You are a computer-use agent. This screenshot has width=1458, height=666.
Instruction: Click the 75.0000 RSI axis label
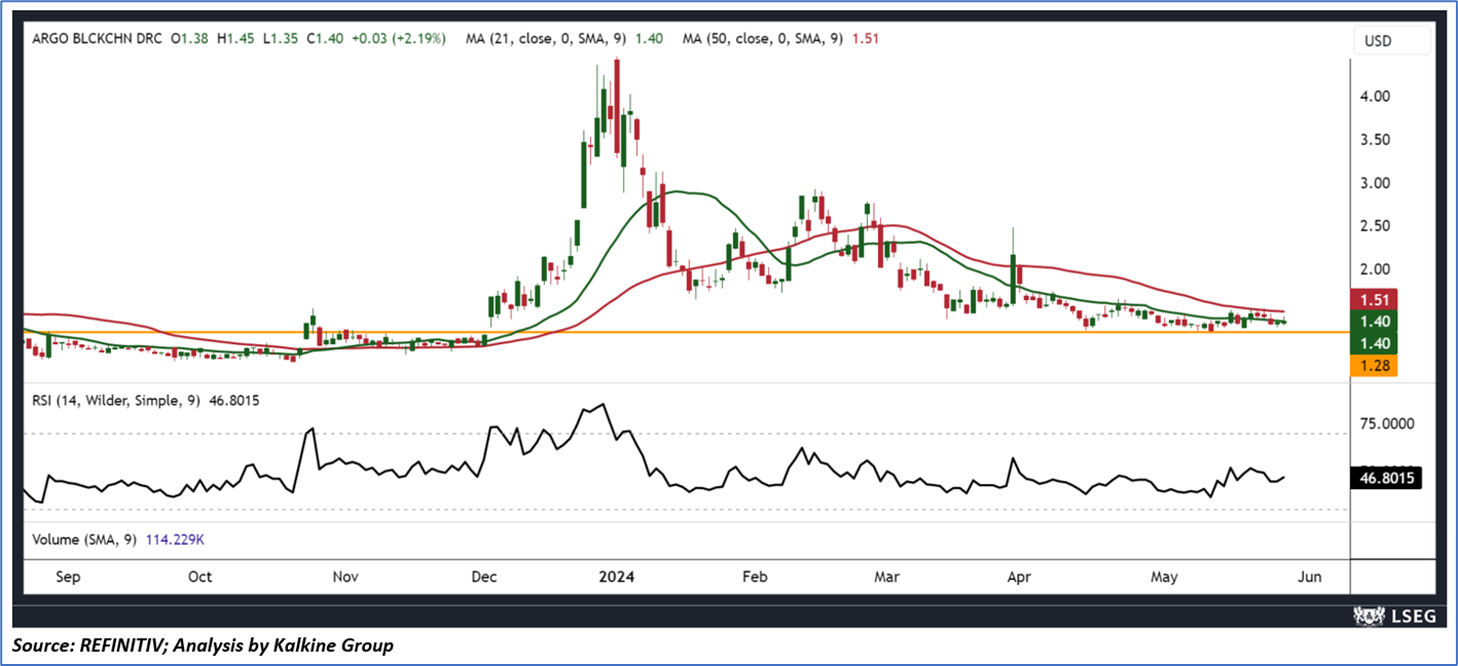click(1385, 424)
